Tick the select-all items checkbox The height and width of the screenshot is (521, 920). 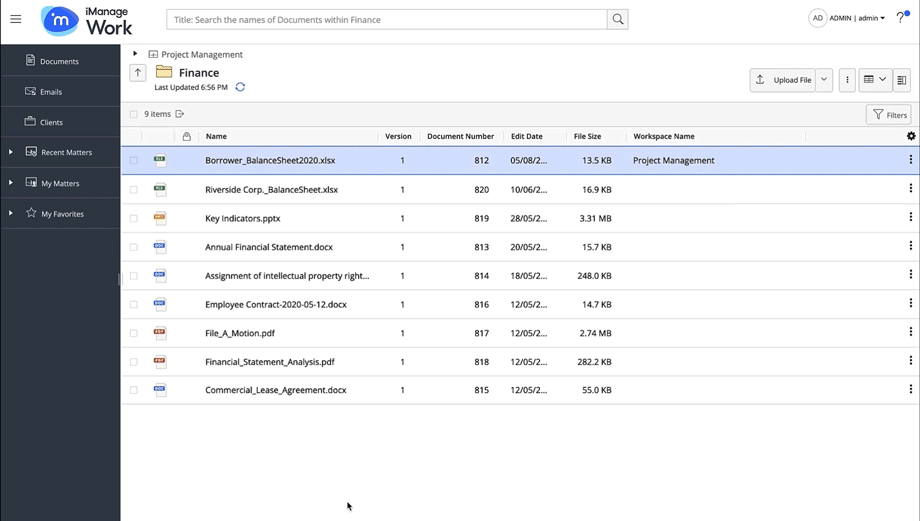click(x=134, y=114)
